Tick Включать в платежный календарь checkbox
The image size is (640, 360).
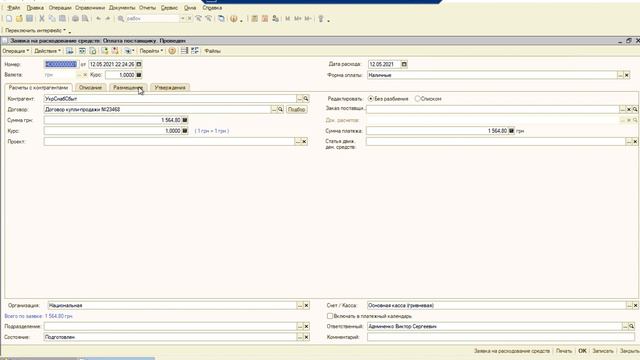(330, 316)
